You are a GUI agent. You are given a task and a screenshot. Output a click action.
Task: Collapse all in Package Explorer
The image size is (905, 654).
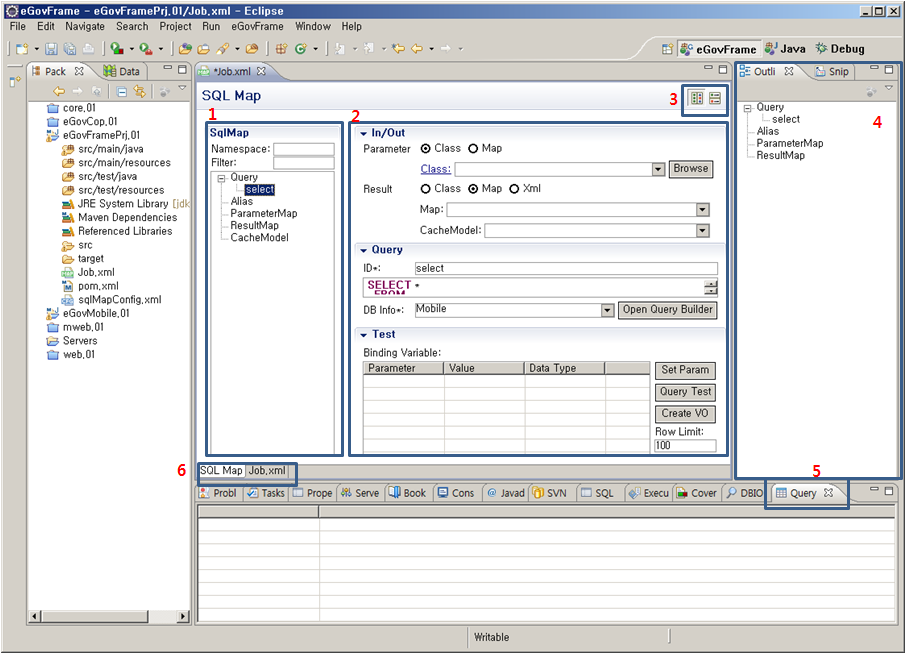pyautogui.click(x=121, y=91)
